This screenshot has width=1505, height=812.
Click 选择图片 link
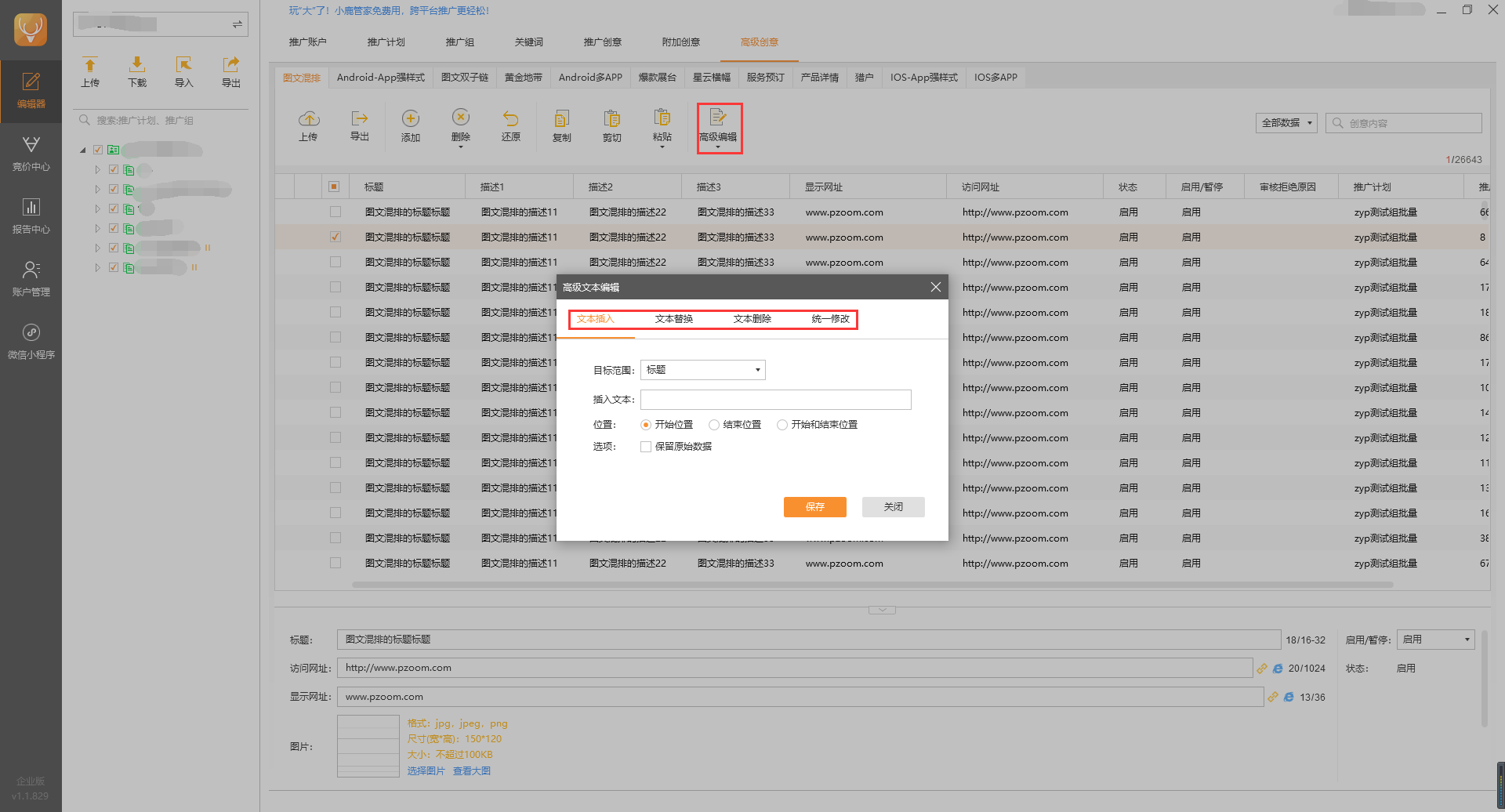point(426,771)
